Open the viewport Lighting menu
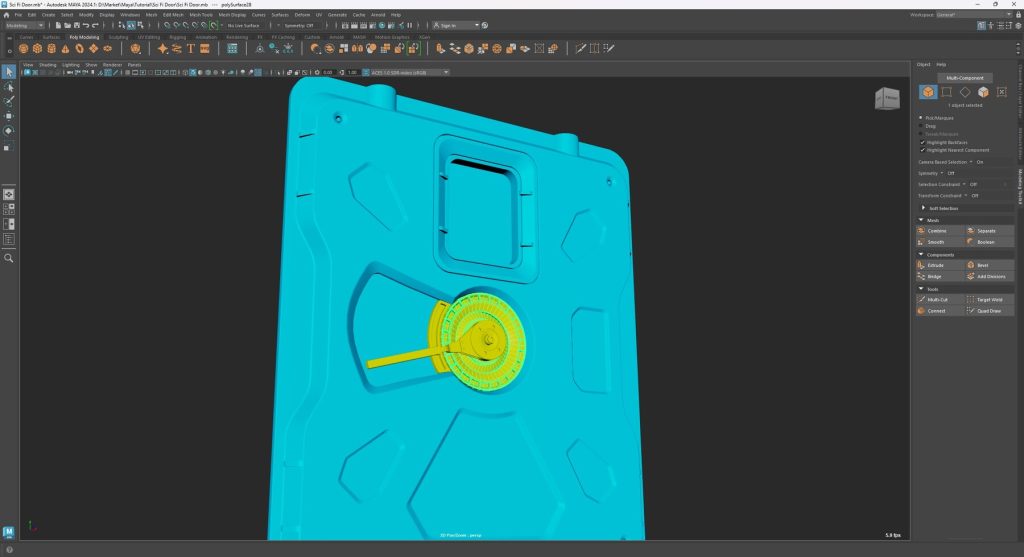The image size is (1024, 557). coord(71,65)
